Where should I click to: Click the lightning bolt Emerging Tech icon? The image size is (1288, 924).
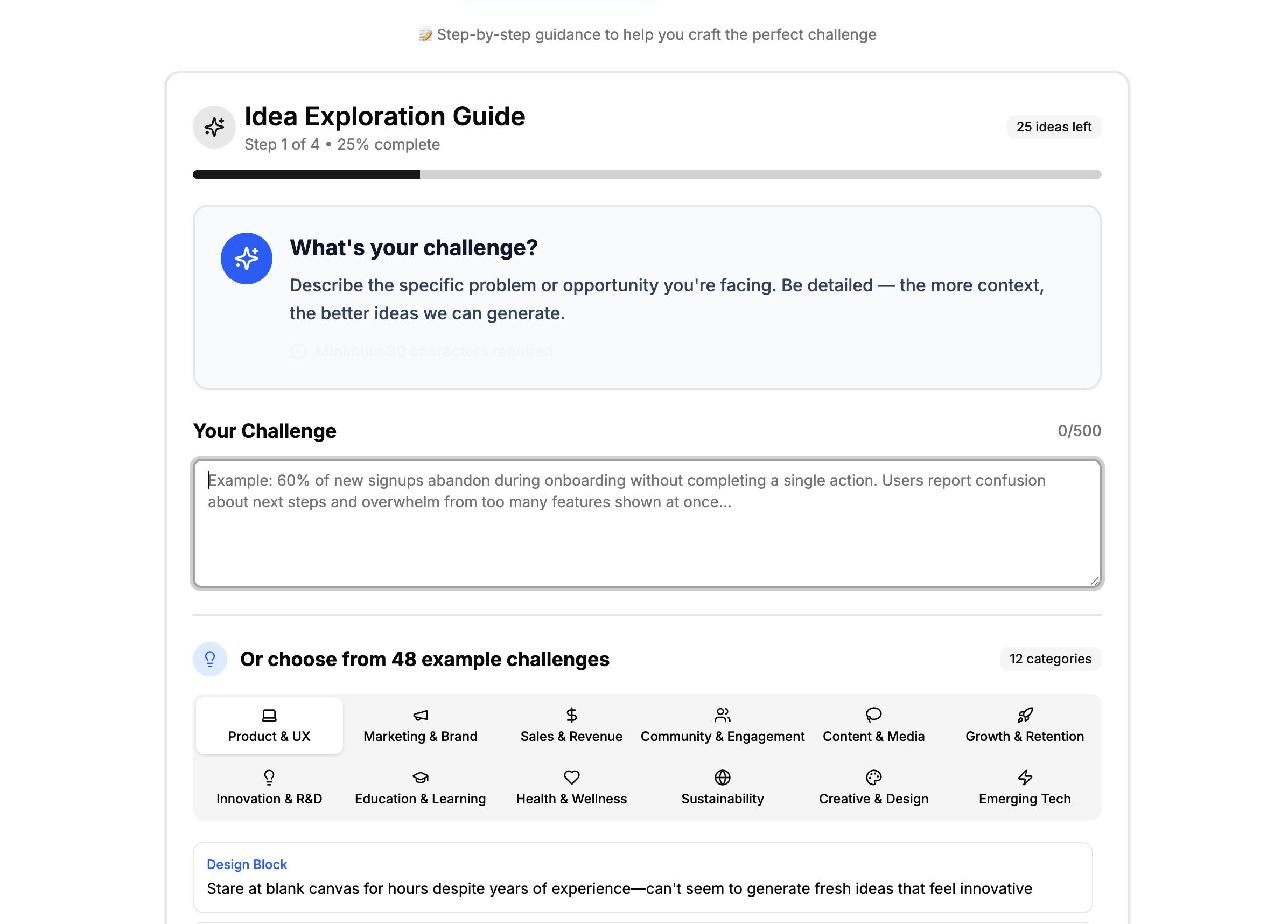coord(1025,778)
